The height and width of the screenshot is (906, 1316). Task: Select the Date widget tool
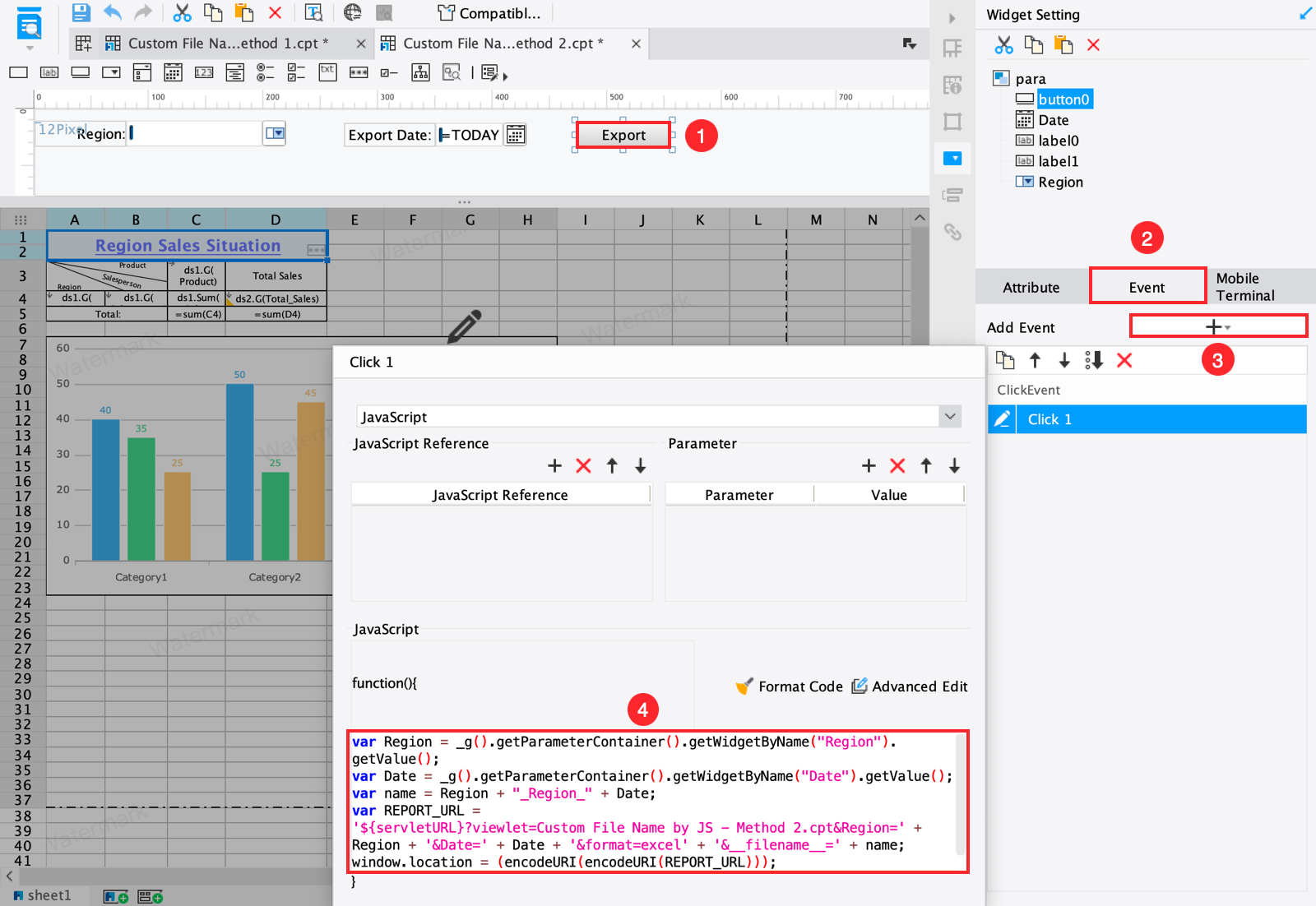pos(173,73)
